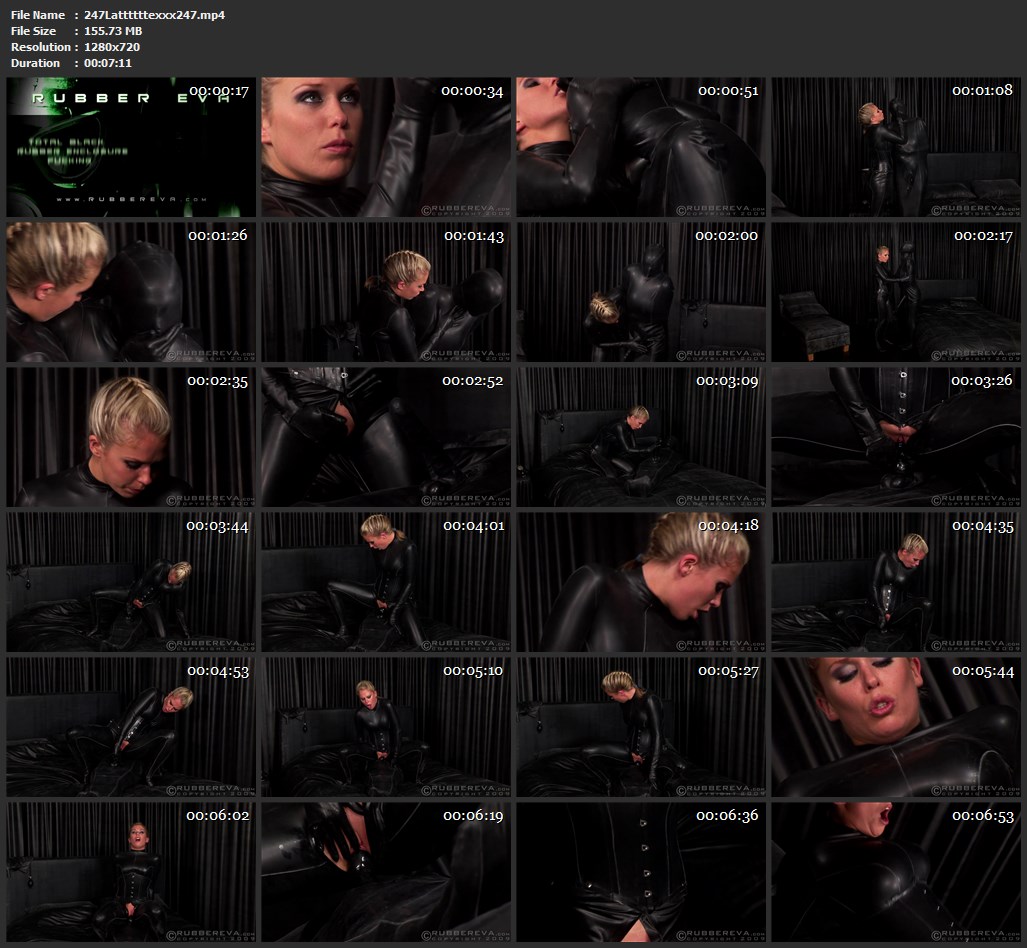Choose the frame labeled 00:02:17
1027x948 pixels.
coord(896,292)
